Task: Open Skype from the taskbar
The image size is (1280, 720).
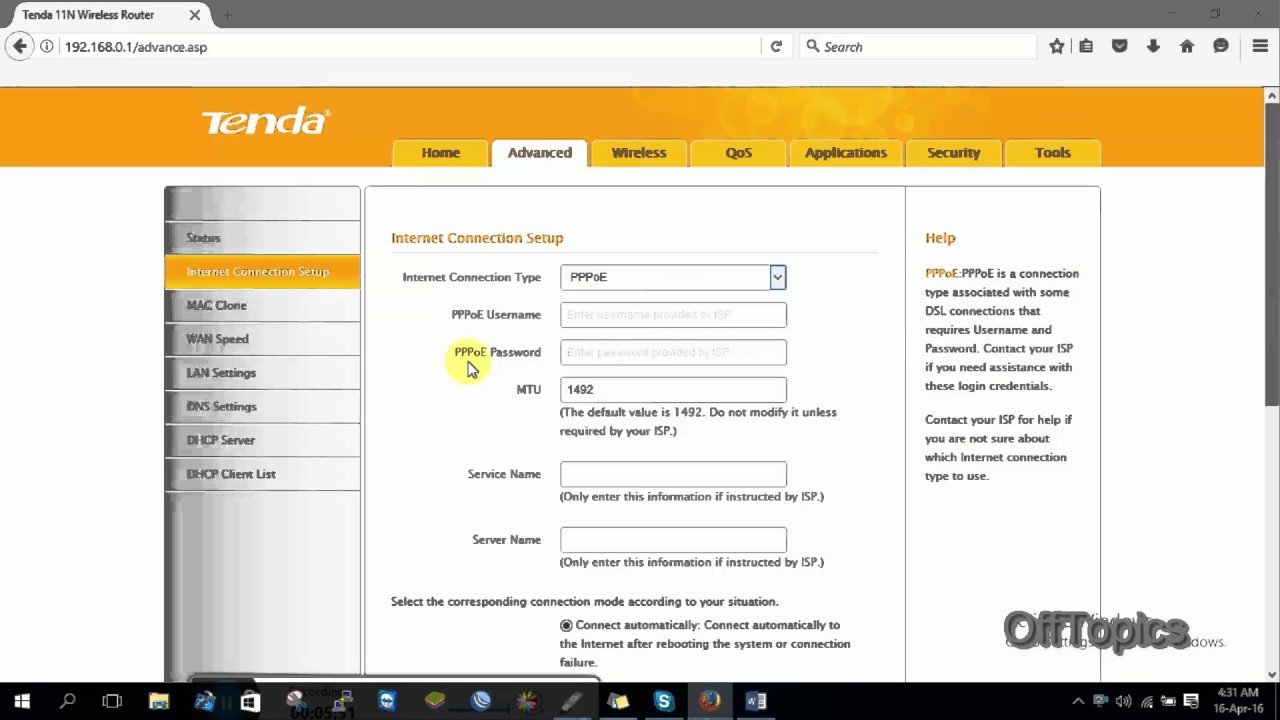Action: (x=663, y=701)
